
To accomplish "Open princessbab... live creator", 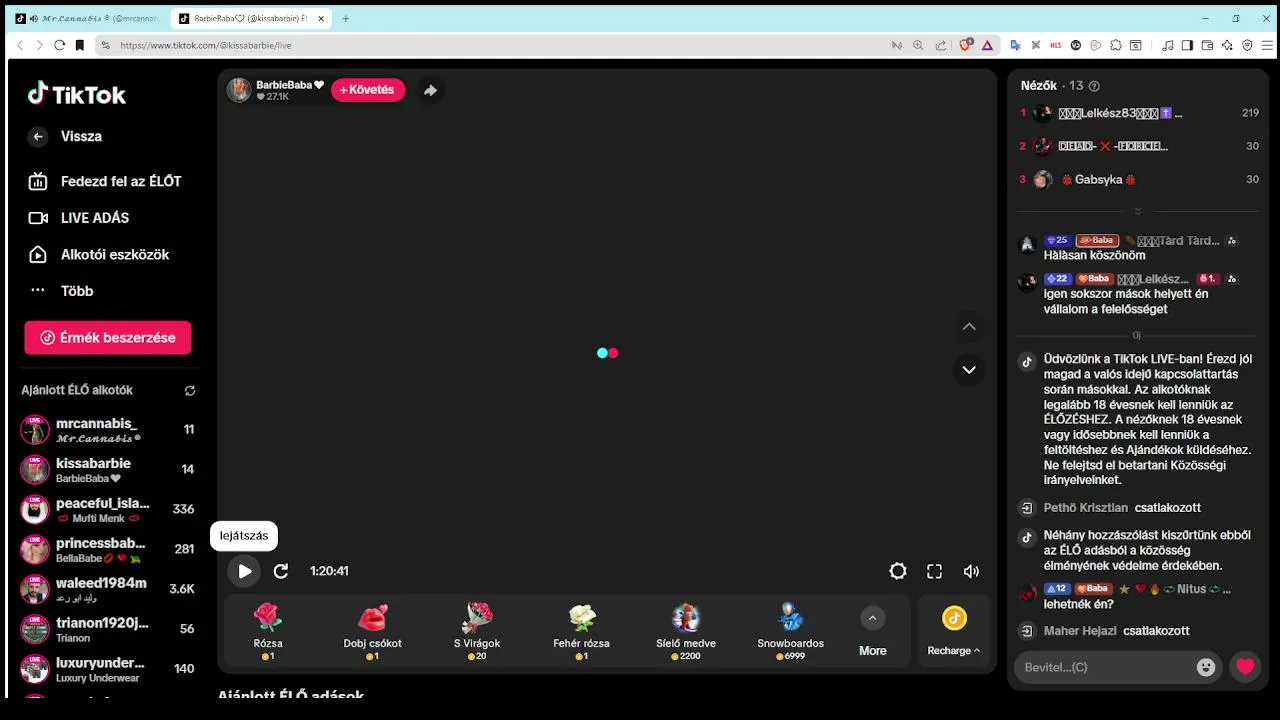I will point(108,550).
